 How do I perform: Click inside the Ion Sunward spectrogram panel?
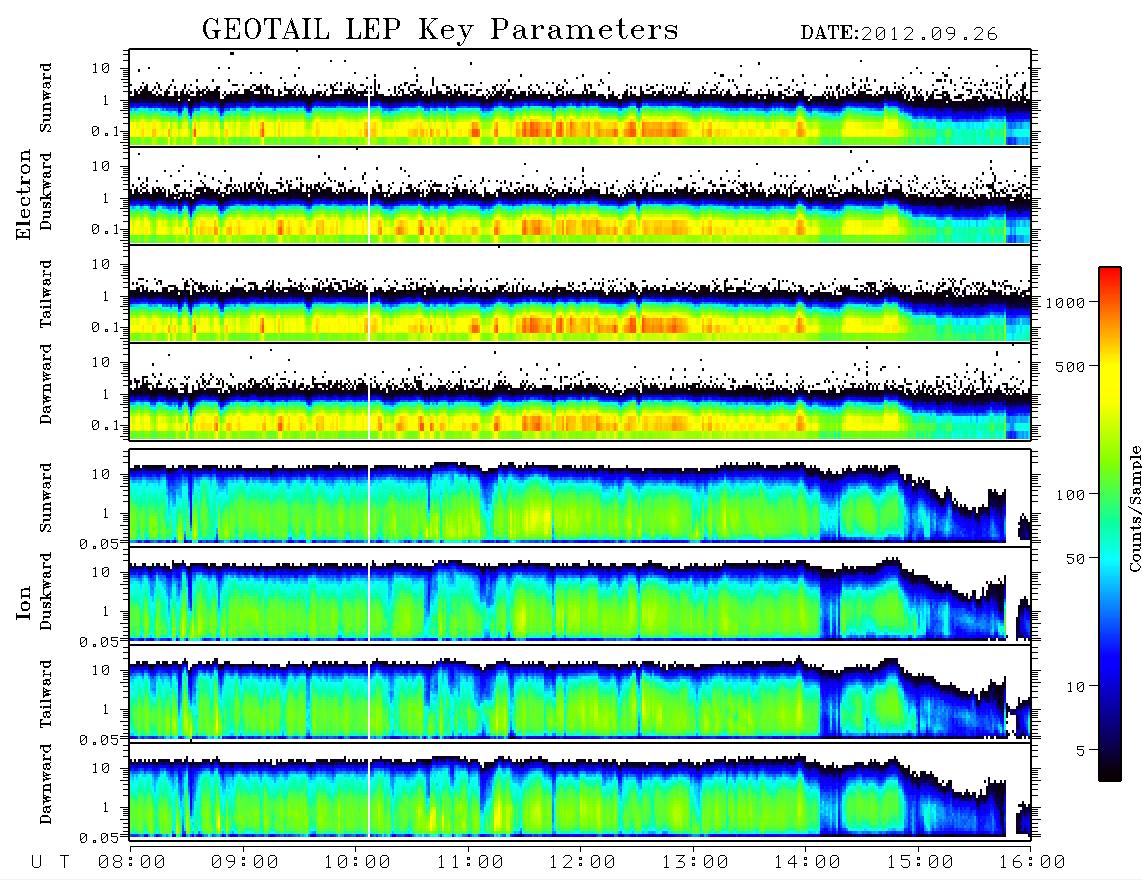tap(580, 498)
